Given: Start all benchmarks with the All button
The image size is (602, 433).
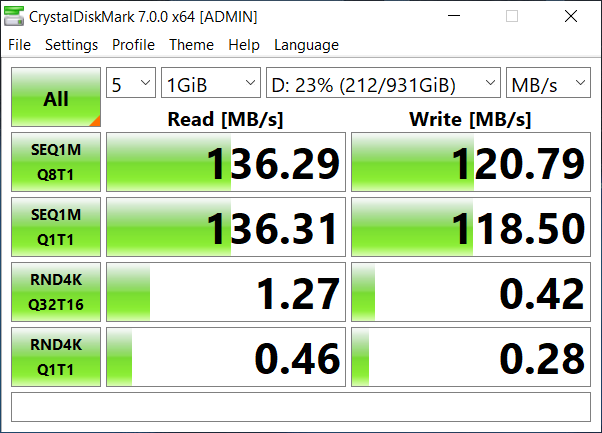Looking at the screenshot, I should tap(56, 97).
